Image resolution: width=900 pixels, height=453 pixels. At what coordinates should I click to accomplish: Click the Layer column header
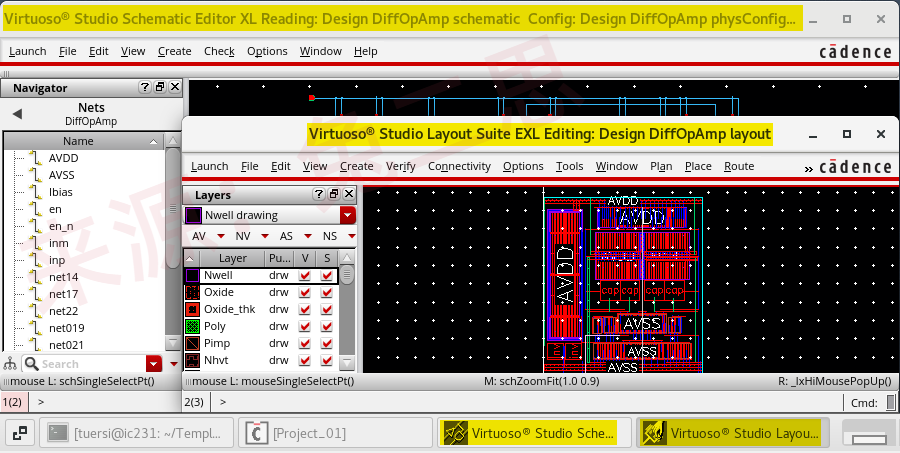[232, 258]
